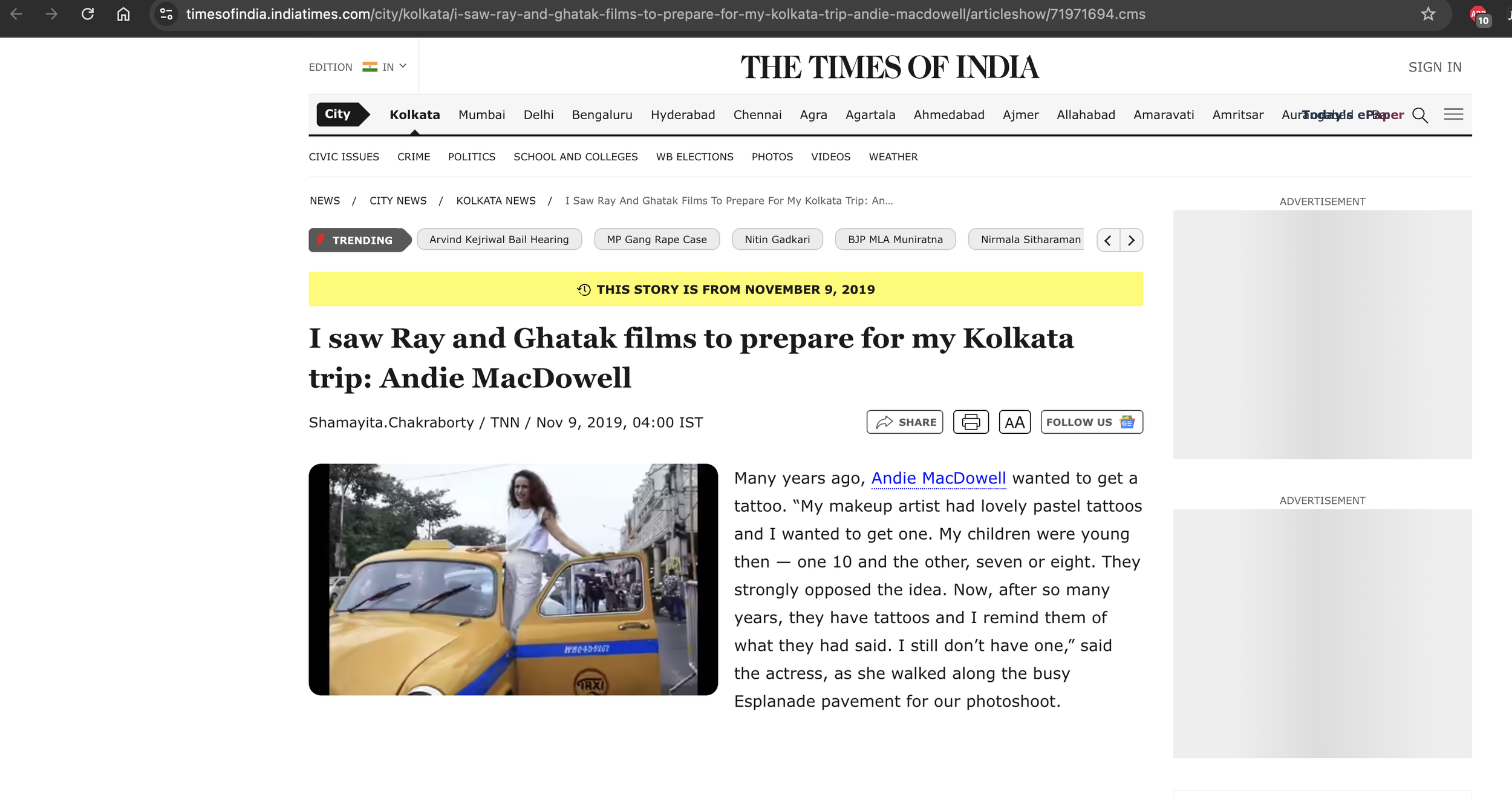Open Weather section
Screen dimensions: 1512x798
[x=893, y=157]
